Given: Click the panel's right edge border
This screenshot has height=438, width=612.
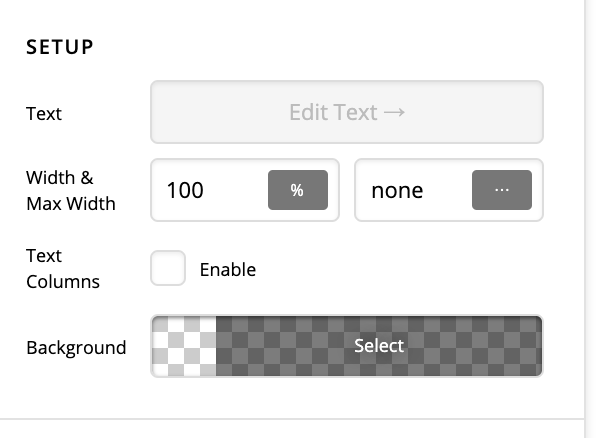Looking at the screenshot, I should [584, 220].
